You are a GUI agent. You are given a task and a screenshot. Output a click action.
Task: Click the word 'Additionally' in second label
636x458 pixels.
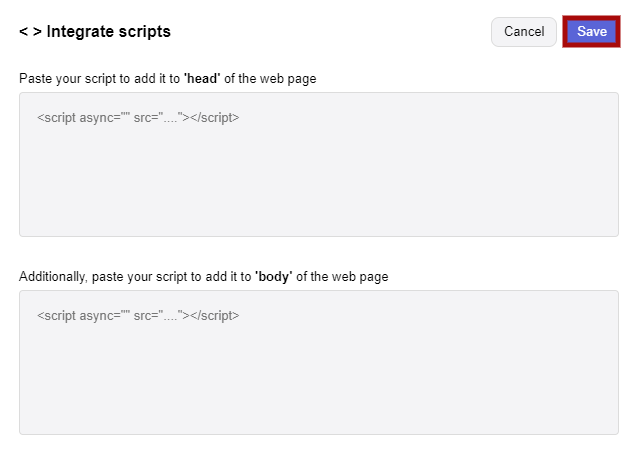point(53,277)
